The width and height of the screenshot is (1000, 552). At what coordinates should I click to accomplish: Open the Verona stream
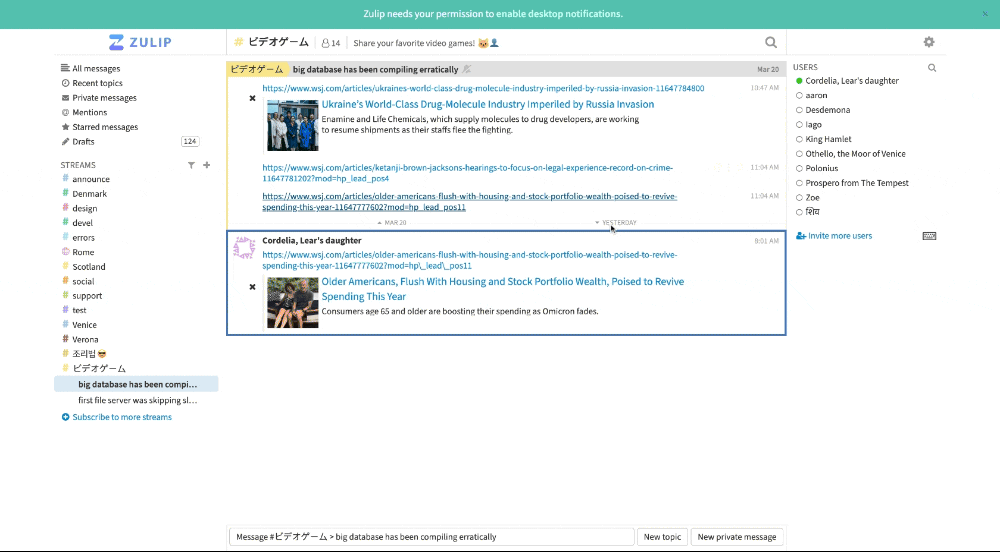[85, 340]
